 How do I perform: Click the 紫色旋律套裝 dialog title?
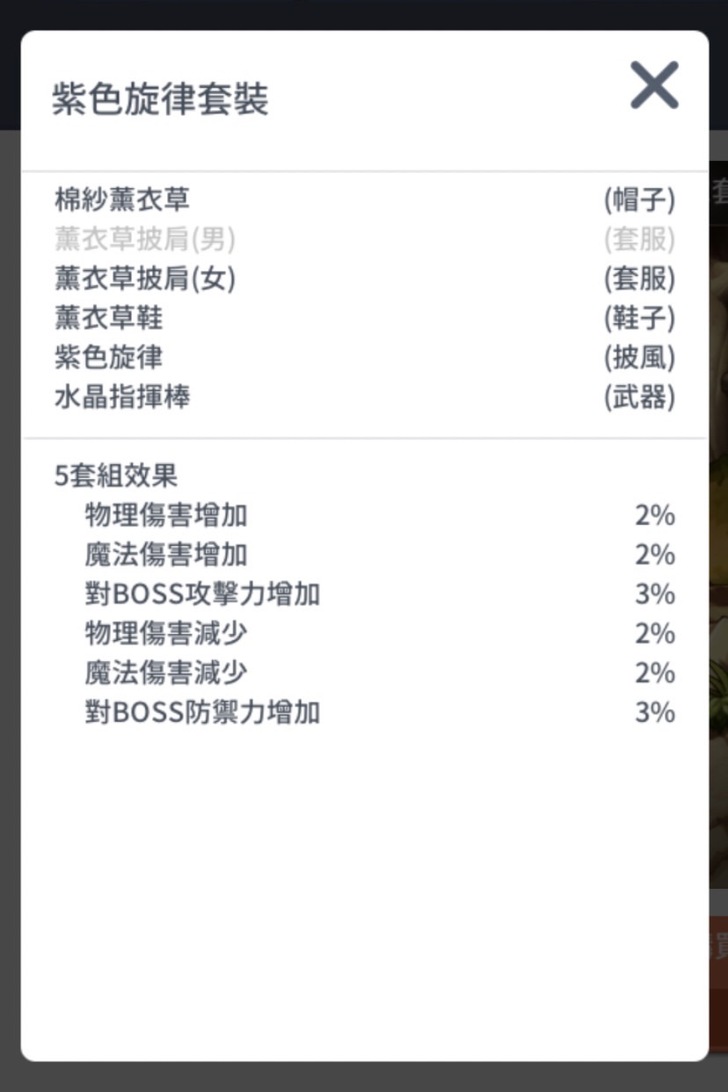tap(160, 100)
